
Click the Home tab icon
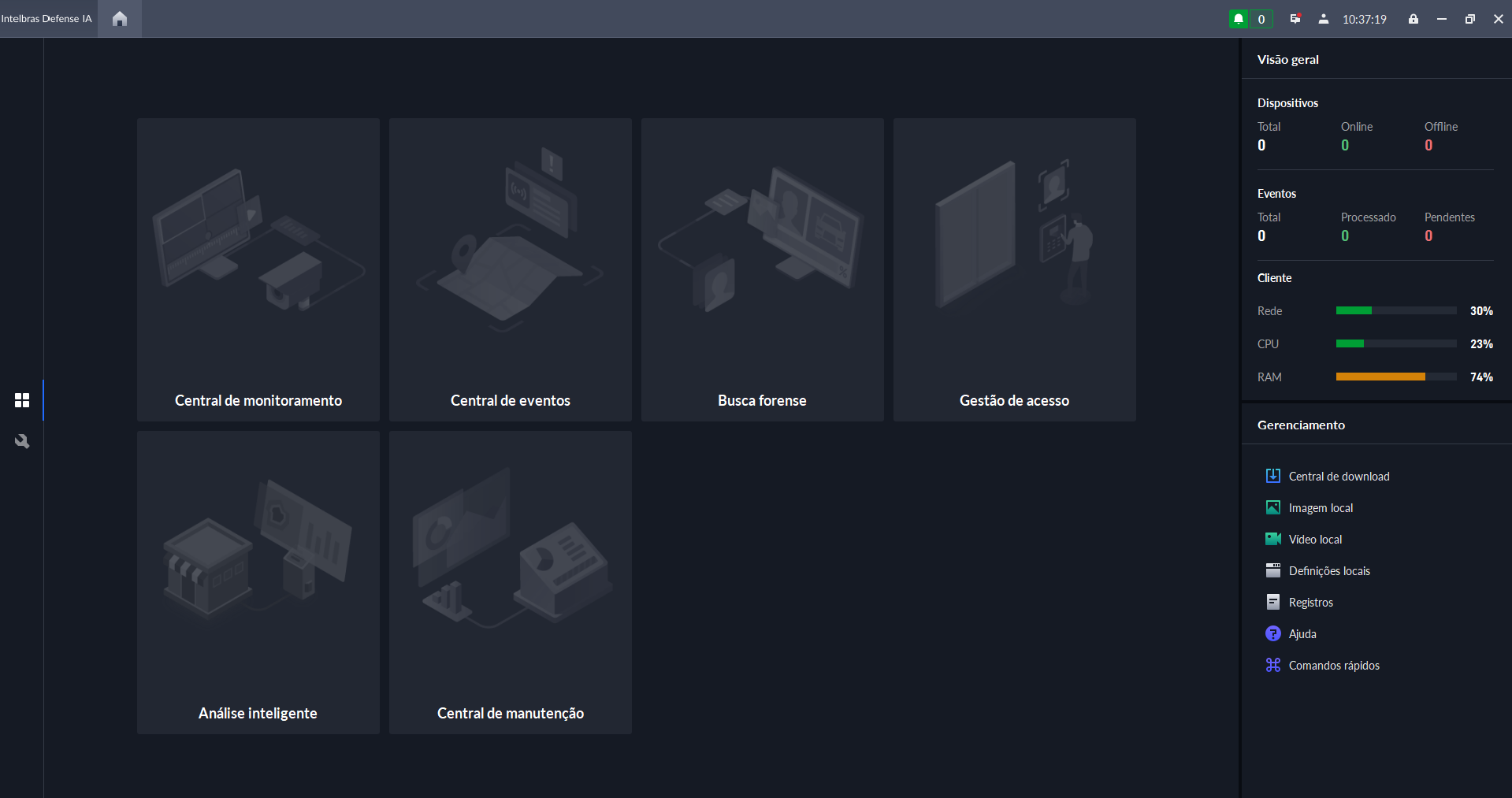(x=120, y=19)
